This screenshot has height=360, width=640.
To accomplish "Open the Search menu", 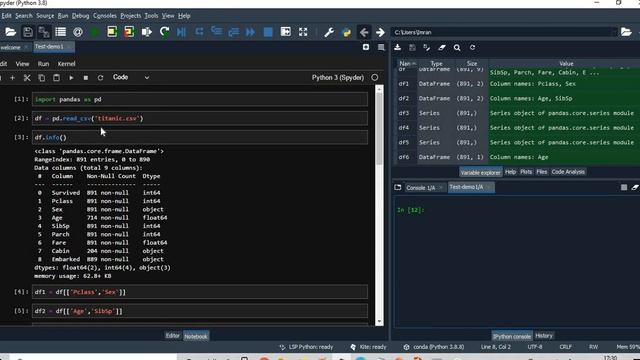I will coord(24,16).
